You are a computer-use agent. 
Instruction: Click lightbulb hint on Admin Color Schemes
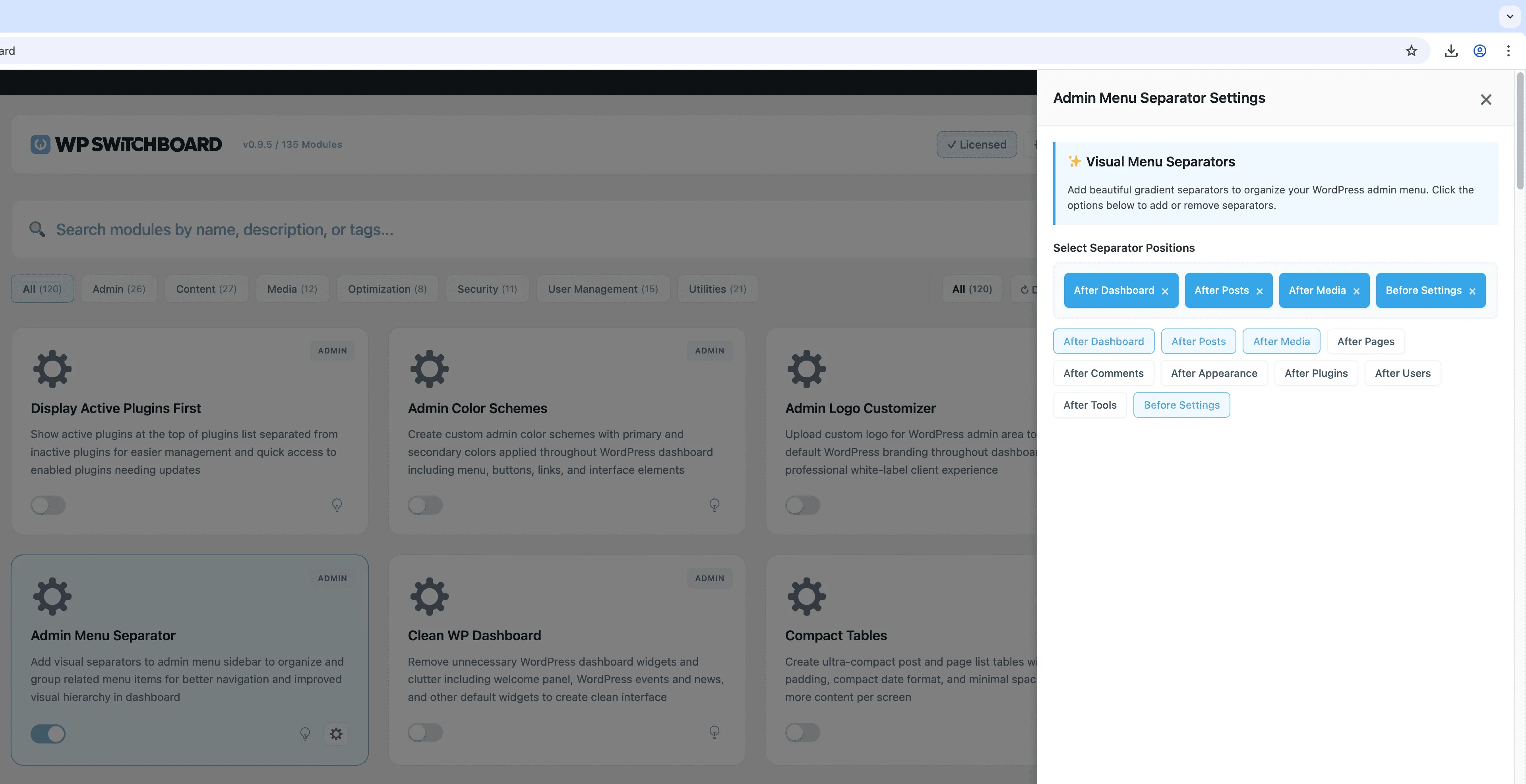point(715,505)
